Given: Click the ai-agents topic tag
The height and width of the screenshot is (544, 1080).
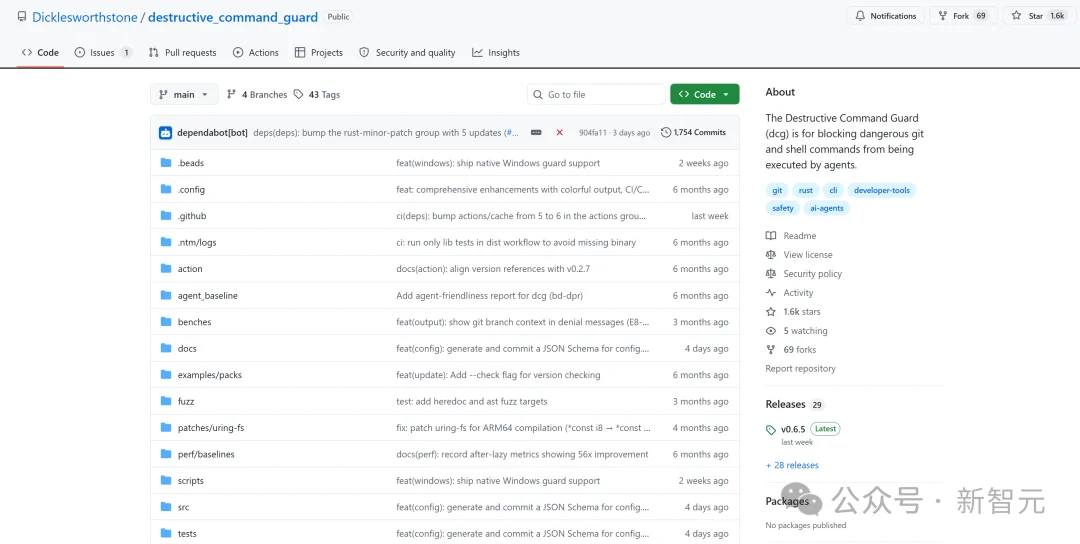Looking at the screenshot, I should (x=827, y=208).
